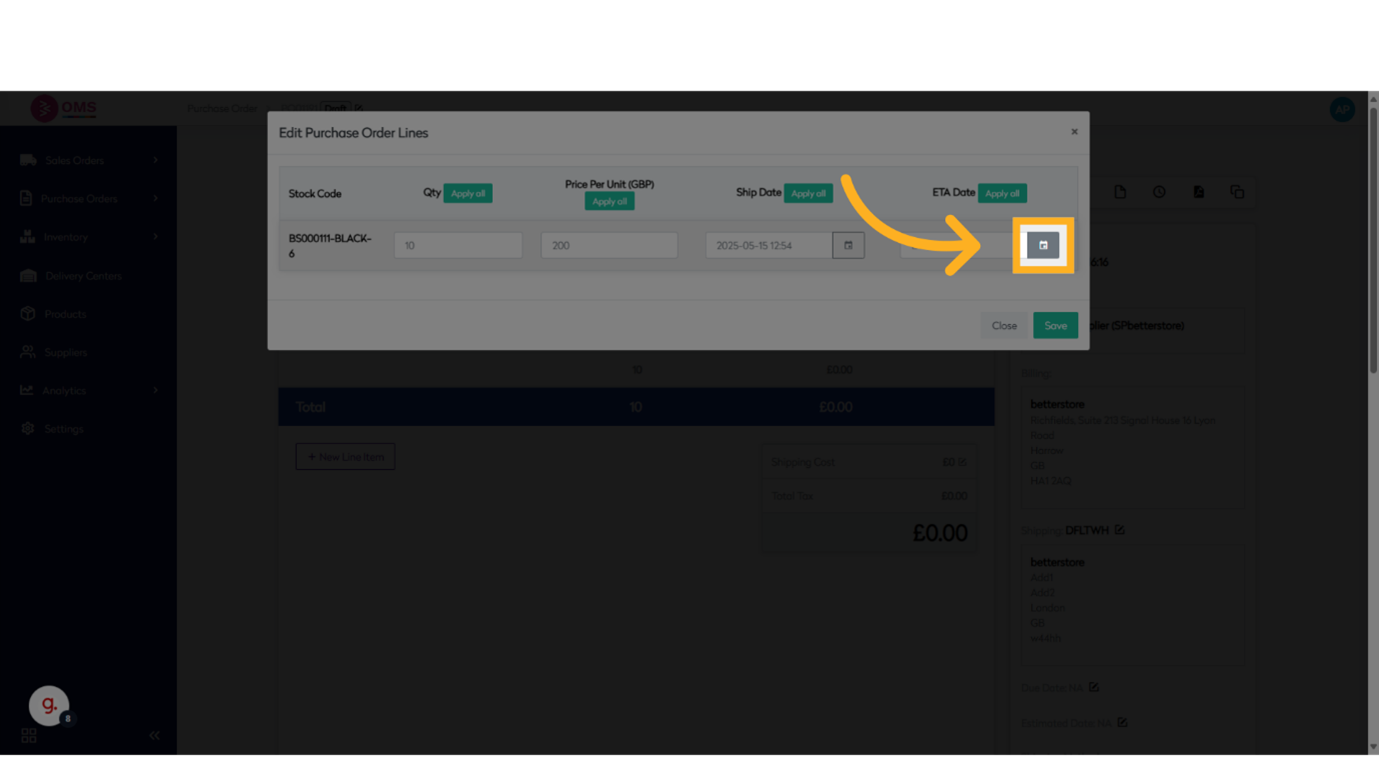
Task: Apply ETA Date to all lines
Action: point(1001,193)
